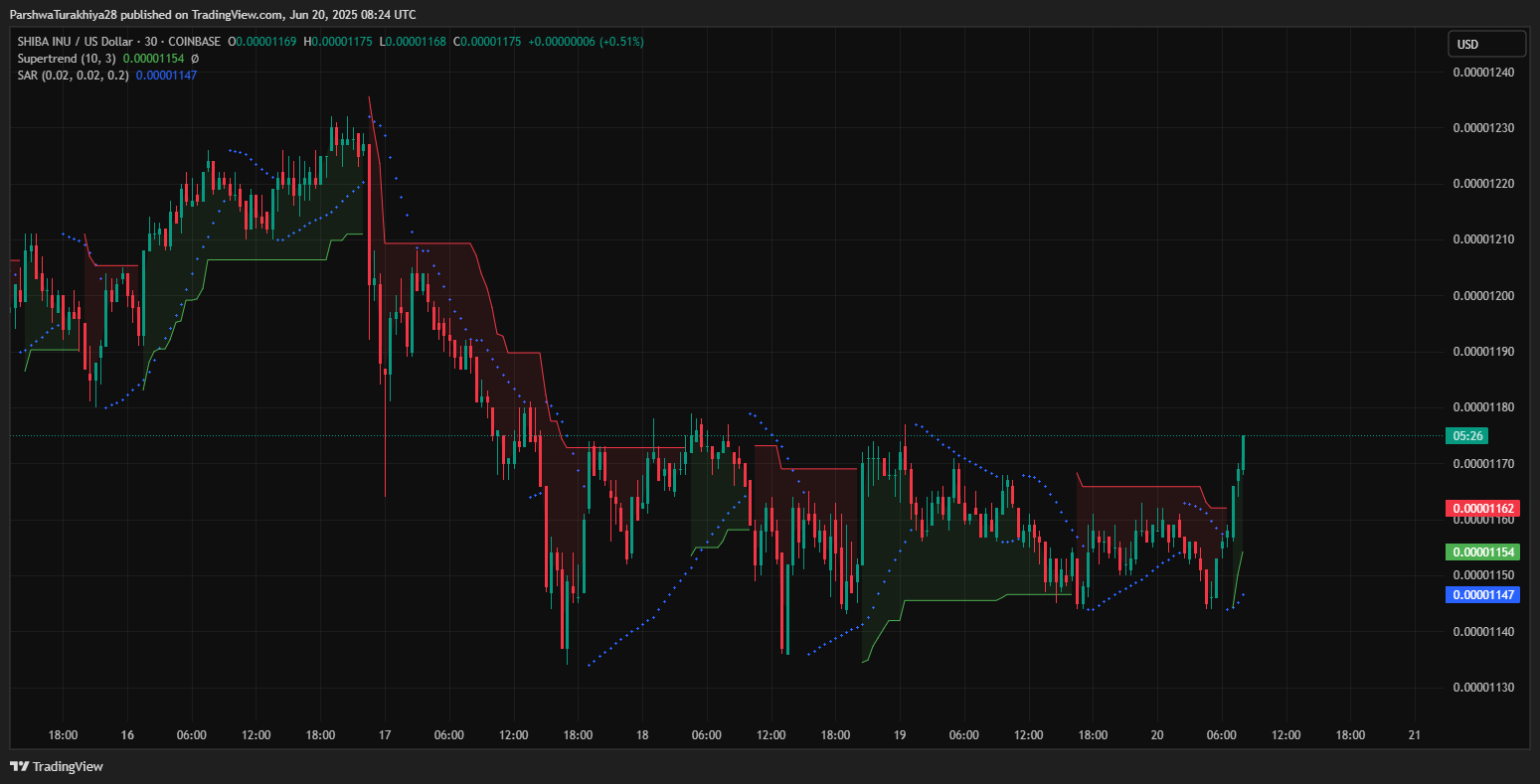The width and height of the screenshot is (1540, 784).
Task: Click date 17 on the time axis
Action: point(385,735)
